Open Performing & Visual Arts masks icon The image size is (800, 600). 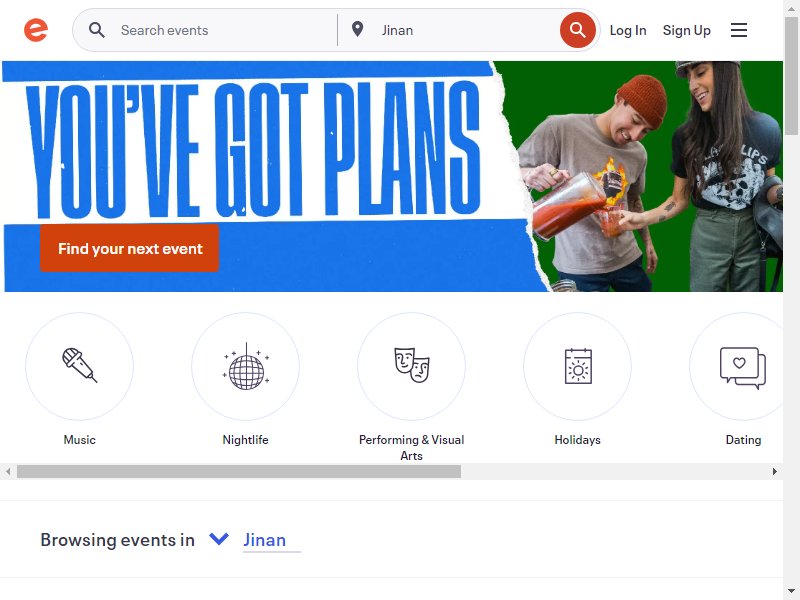pyautogui.click(x=411, y=366)
